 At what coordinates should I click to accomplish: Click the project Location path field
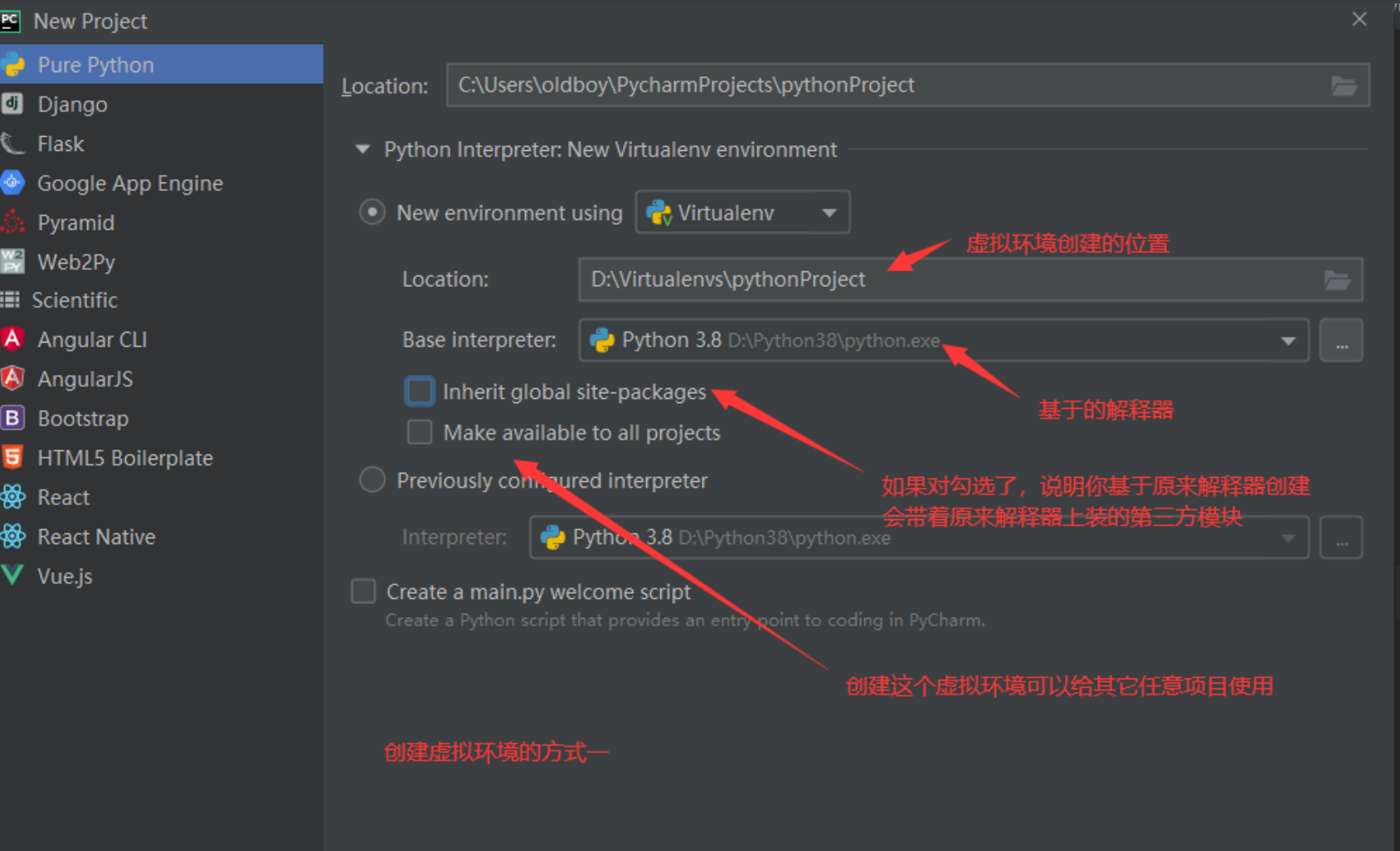coord(907,85)
